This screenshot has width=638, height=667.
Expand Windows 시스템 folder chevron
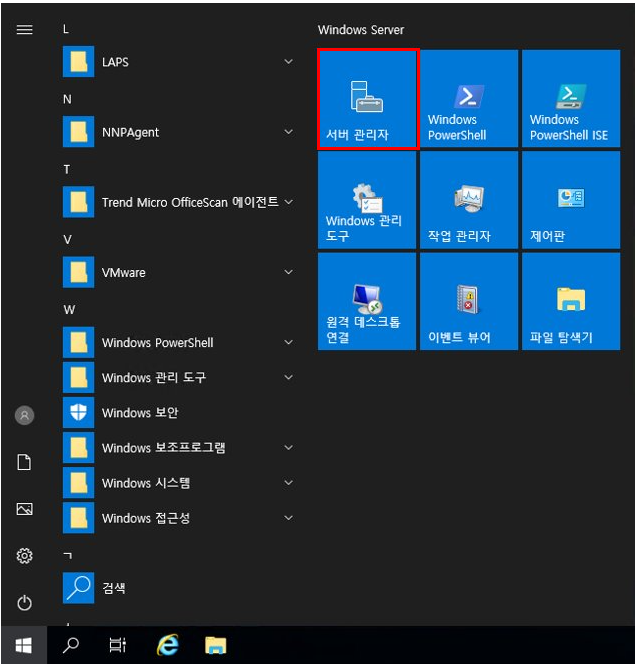[289, 483]
